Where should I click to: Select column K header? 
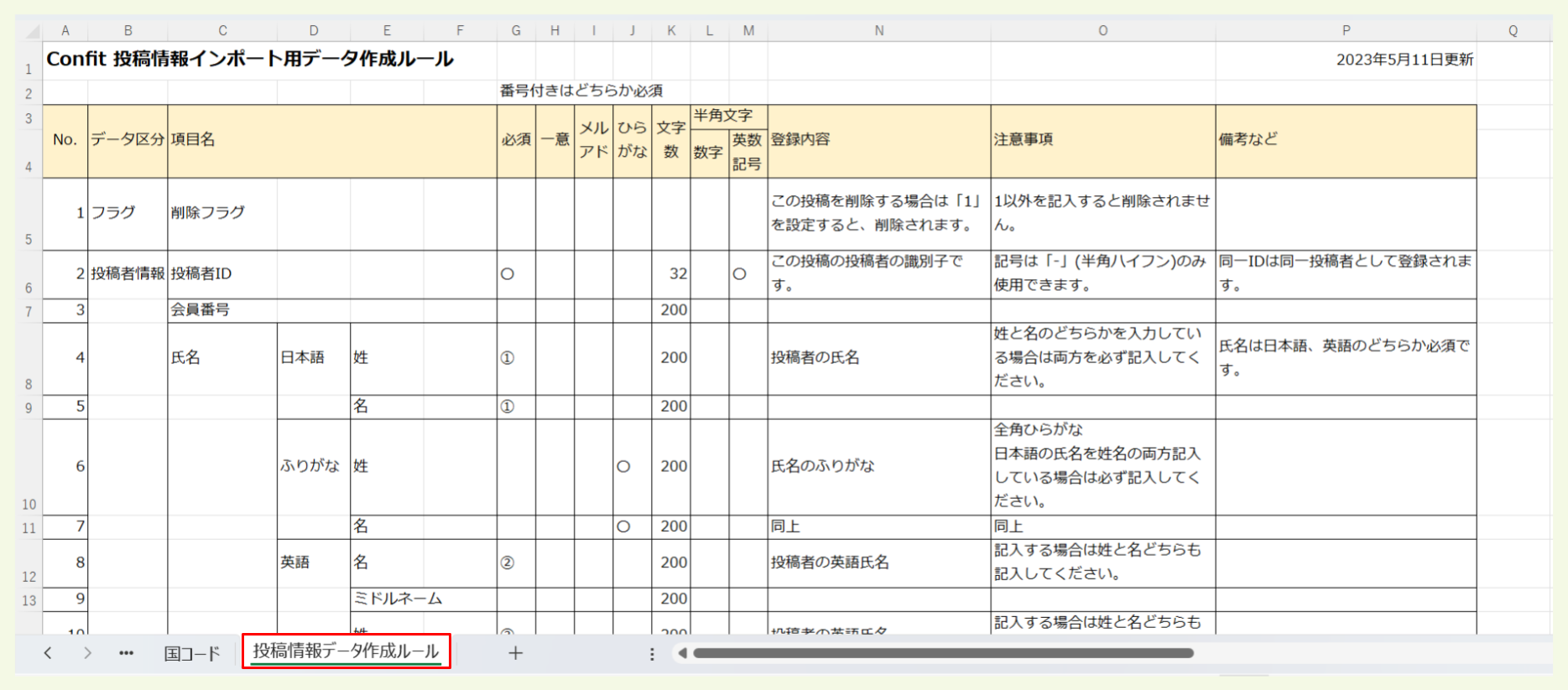(x=671, y=31)
